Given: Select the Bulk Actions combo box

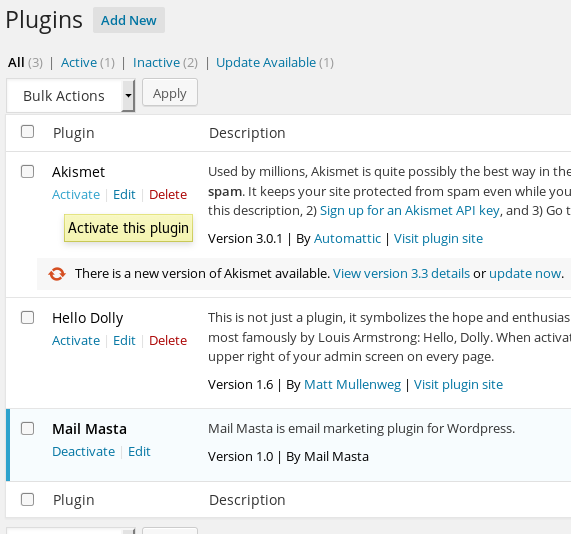Looking at the screenshot, I should (x=71, y=96).
